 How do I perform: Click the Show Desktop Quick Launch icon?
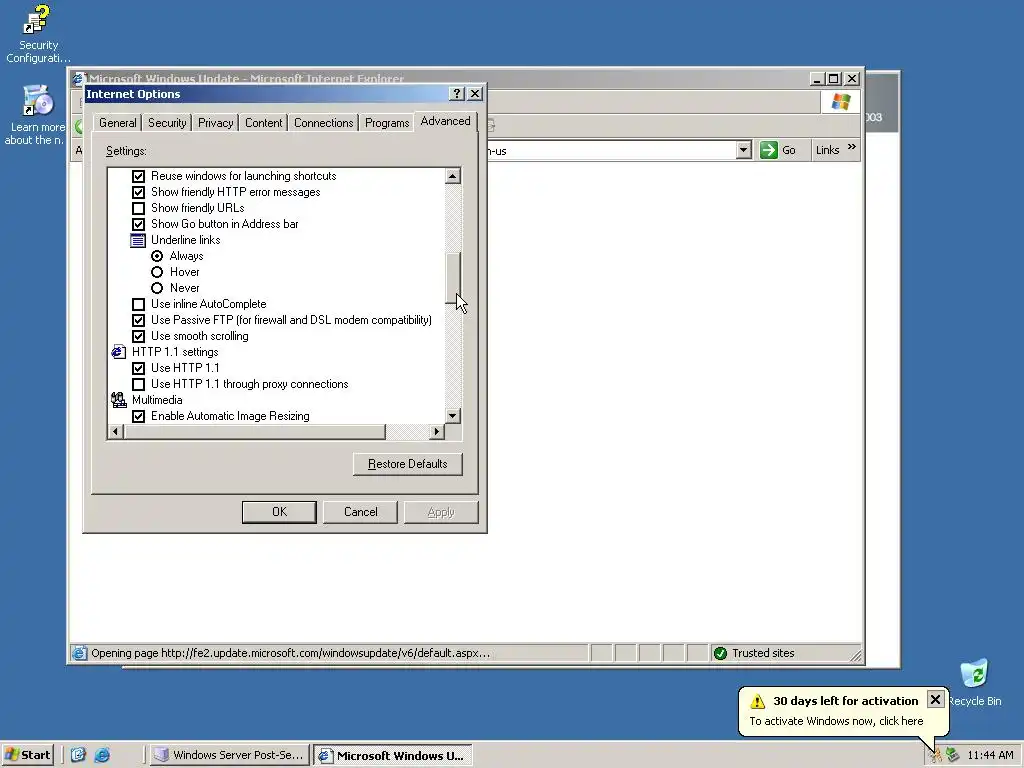tap(78, 755)
